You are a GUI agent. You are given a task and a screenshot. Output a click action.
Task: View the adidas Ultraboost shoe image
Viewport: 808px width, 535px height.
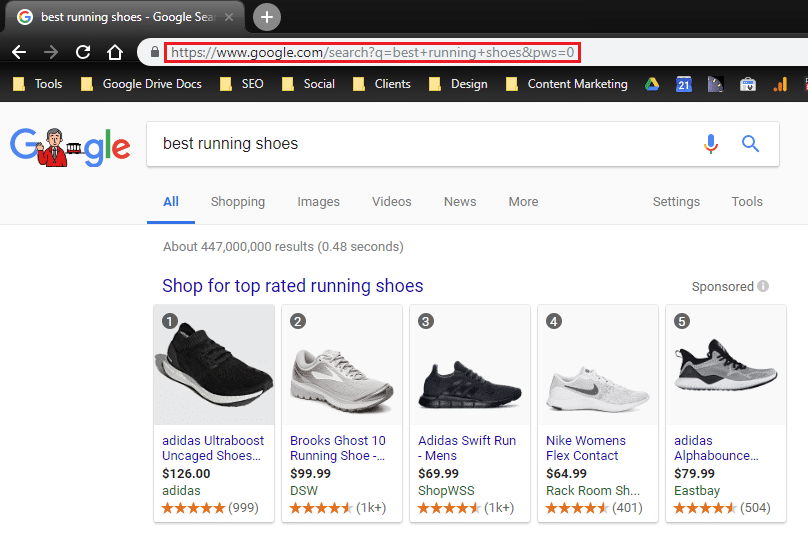214,364
